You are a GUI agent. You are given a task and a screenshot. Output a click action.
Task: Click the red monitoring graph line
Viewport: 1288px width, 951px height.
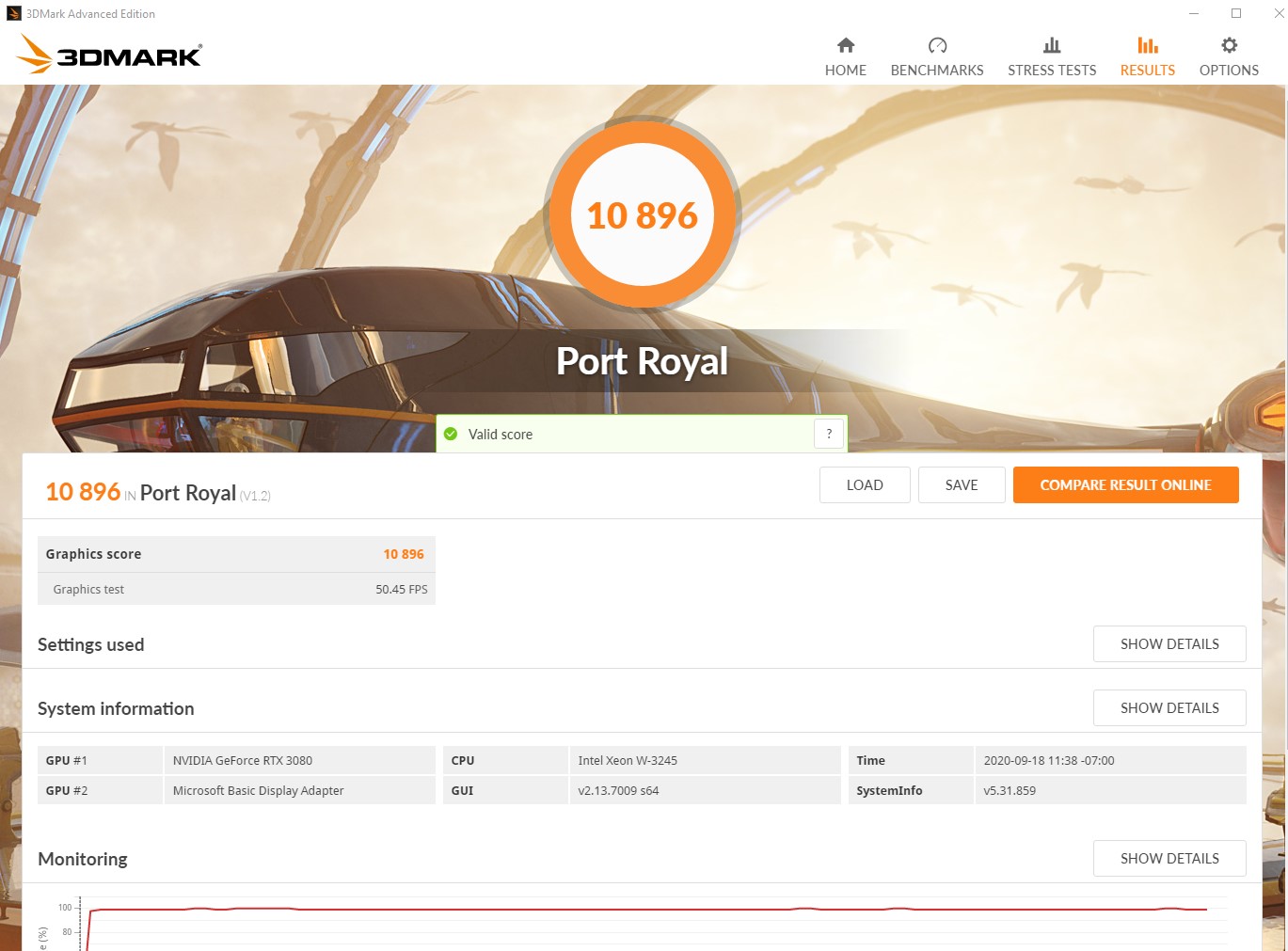647,910
